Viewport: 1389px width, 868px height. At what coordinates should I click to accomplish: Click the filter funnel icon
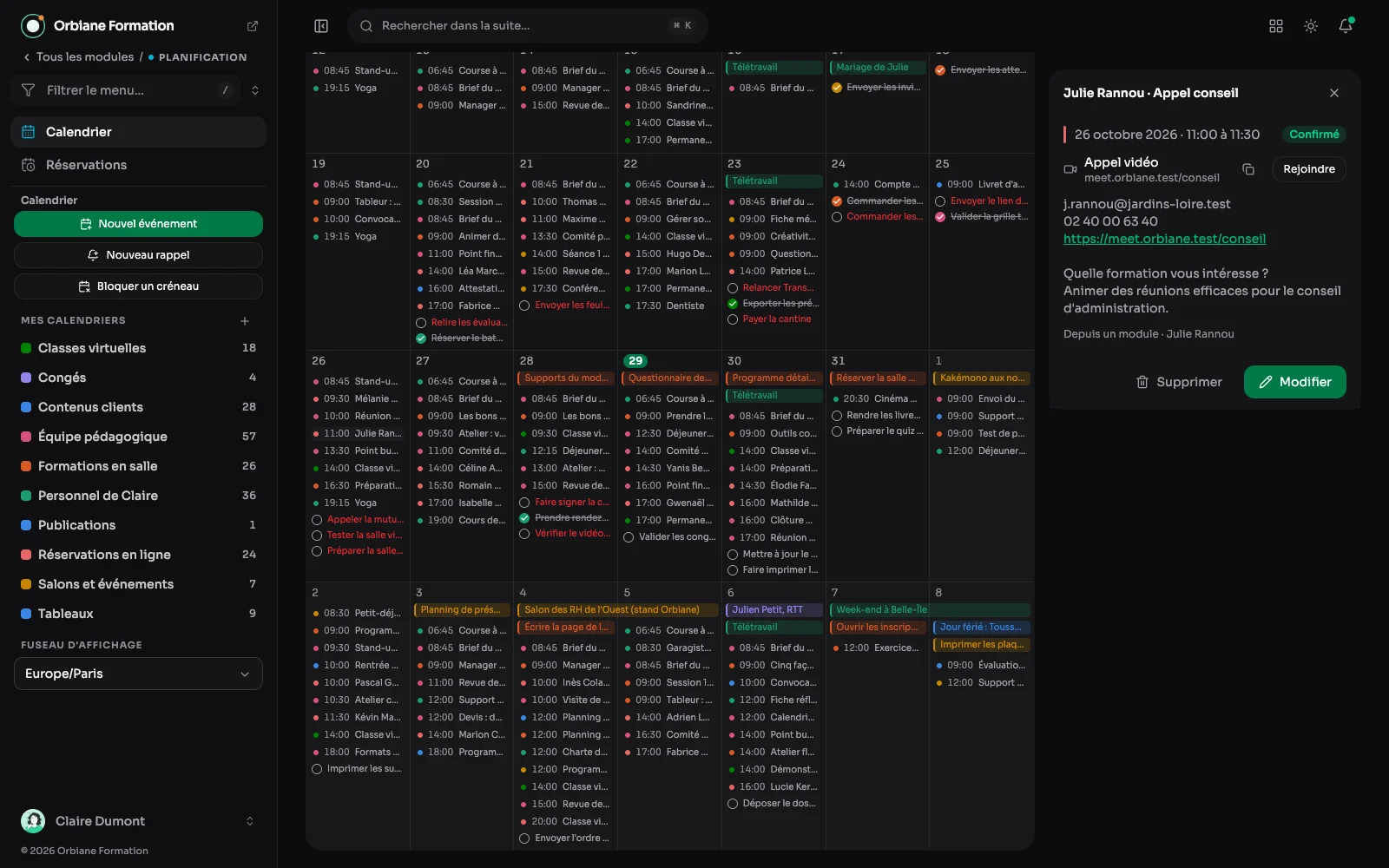pos(28,90)
